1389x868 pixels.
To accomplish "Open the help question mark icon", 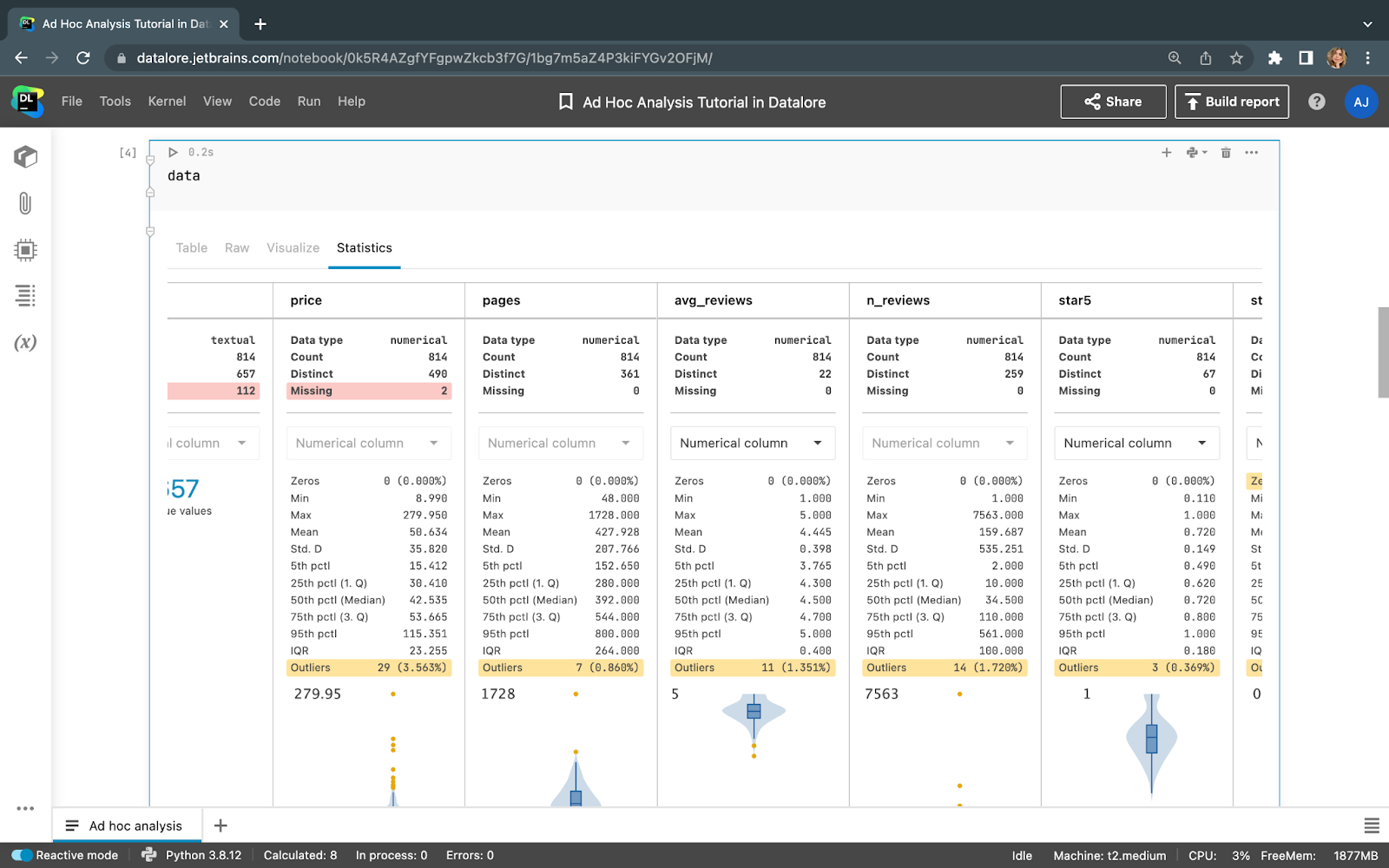I will pyautogui.click(x=1317, y=102).
